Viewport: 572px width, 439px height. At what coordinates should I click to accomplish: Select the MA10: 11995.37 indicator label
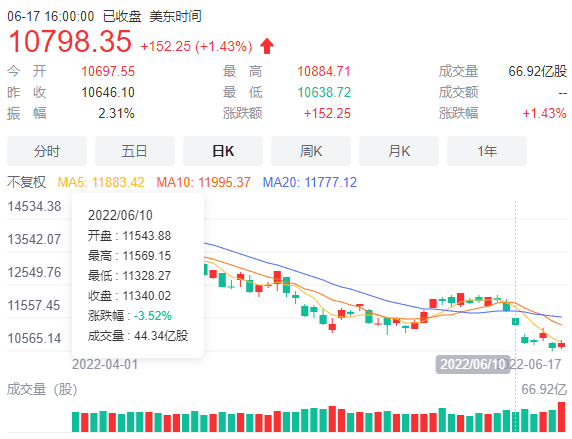(x=204, y=182)
